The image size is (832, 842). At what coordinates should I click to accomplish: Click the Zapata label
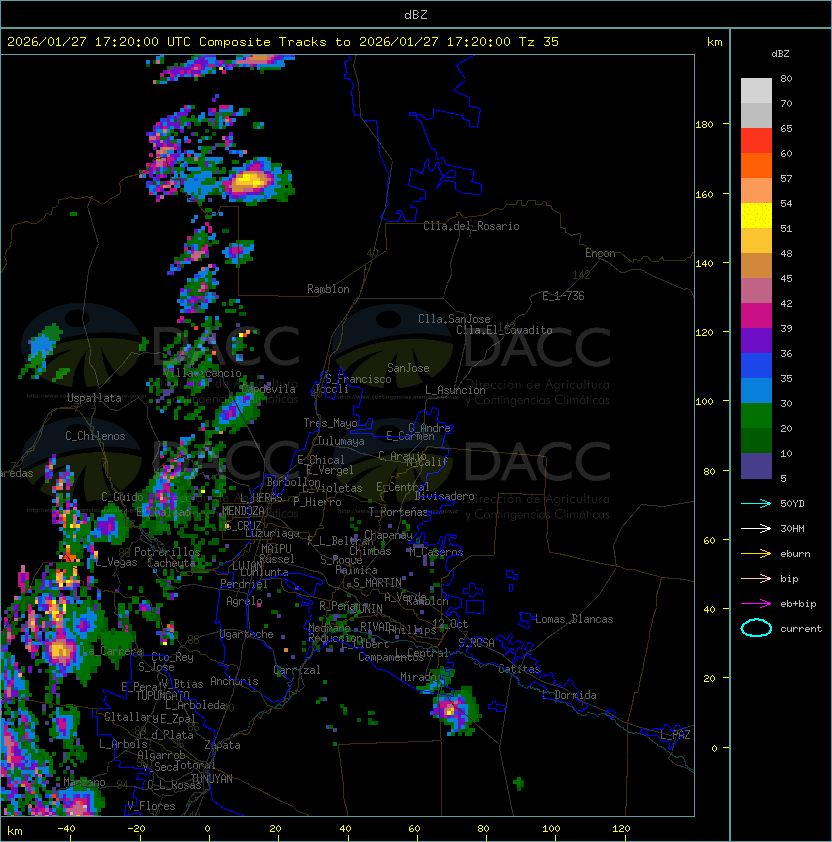click(222, 745)
